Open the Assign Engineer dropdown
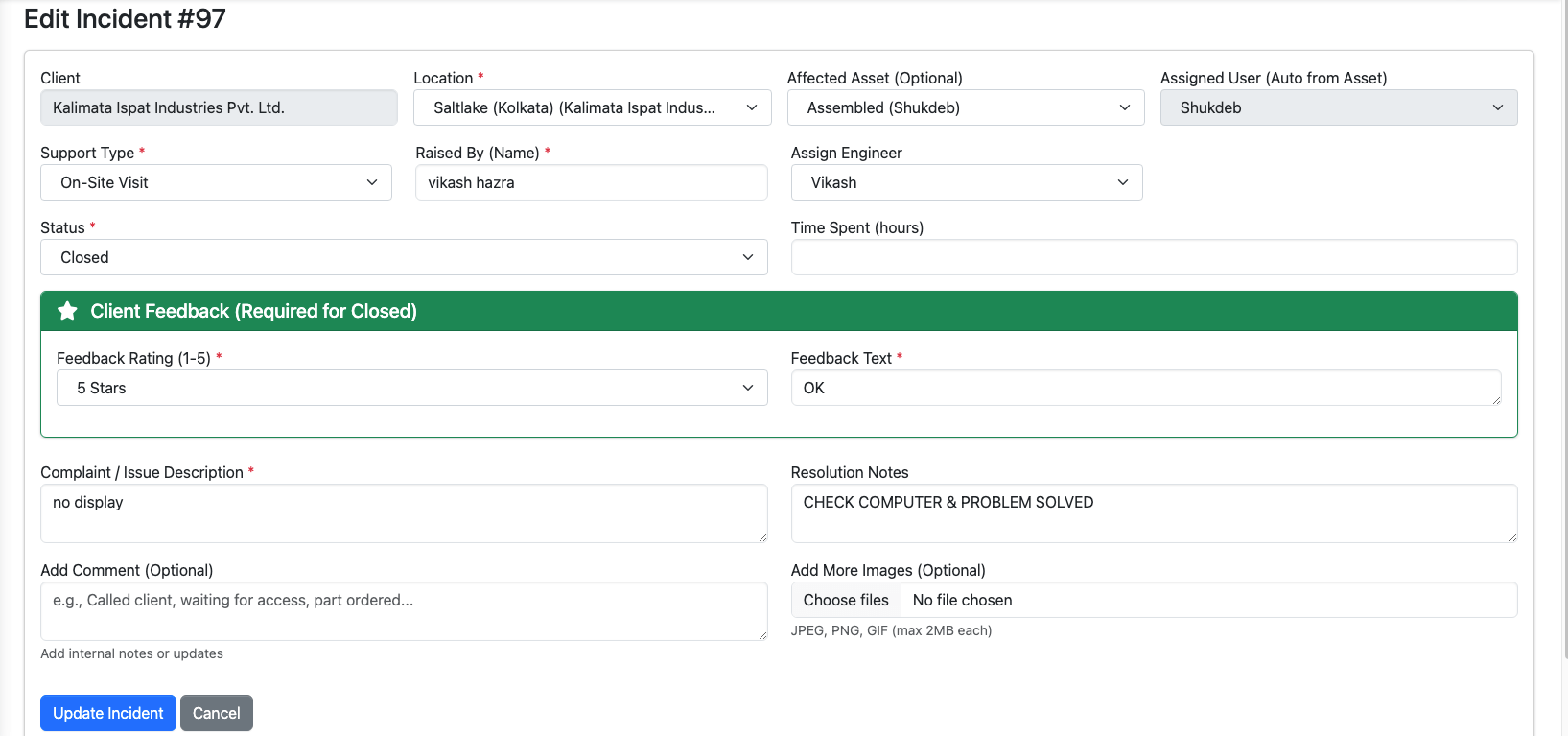The width and height of the screenshot is (1568, 736). 967,182
